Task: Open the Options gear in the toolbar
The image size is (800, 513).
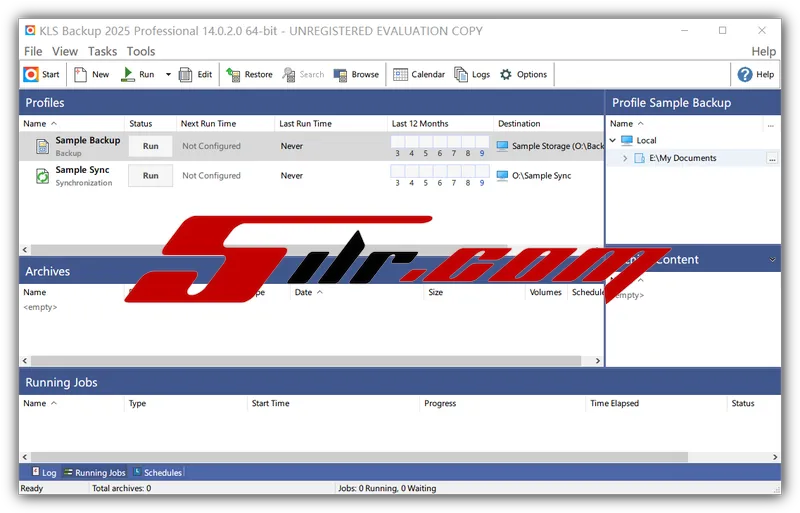Action: 506,75
